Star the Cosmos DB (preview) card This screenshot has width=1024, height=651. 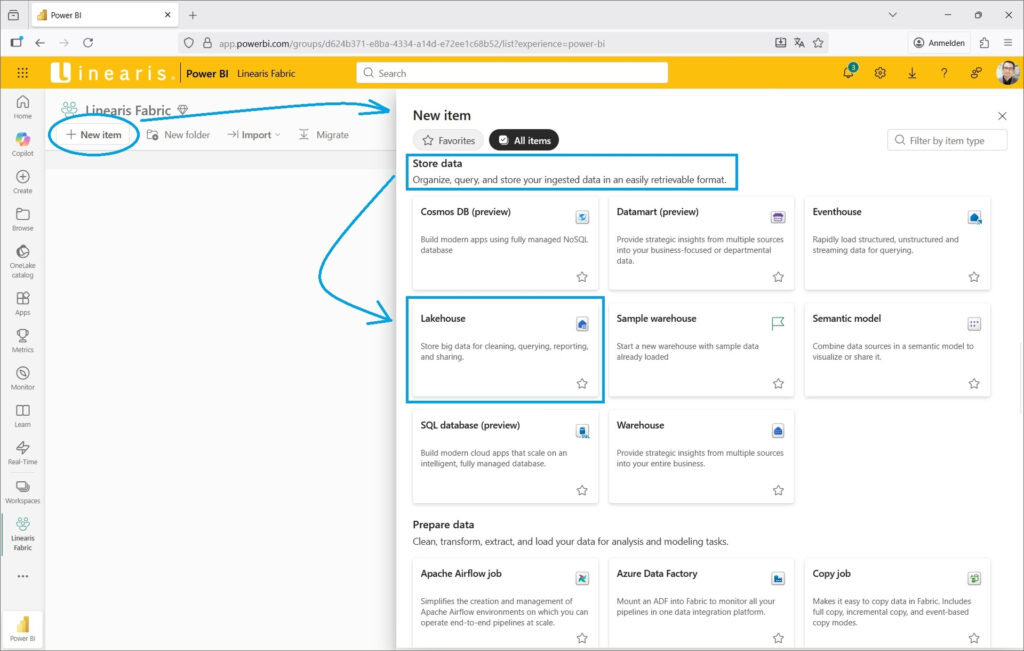click(x=582, y=276)
